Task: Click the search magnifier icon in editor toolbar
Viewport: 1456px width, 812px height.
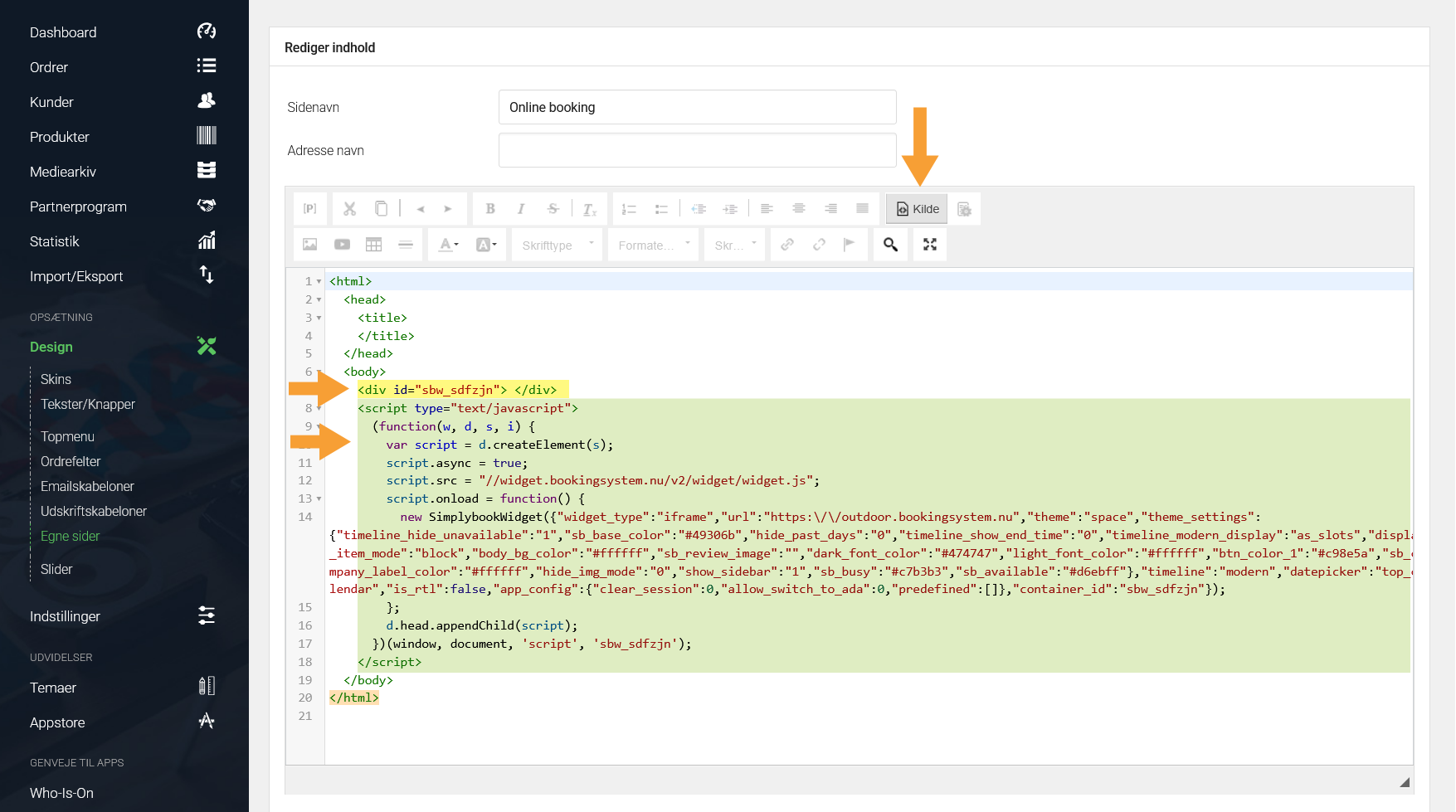Action: [x=890, y=245]
